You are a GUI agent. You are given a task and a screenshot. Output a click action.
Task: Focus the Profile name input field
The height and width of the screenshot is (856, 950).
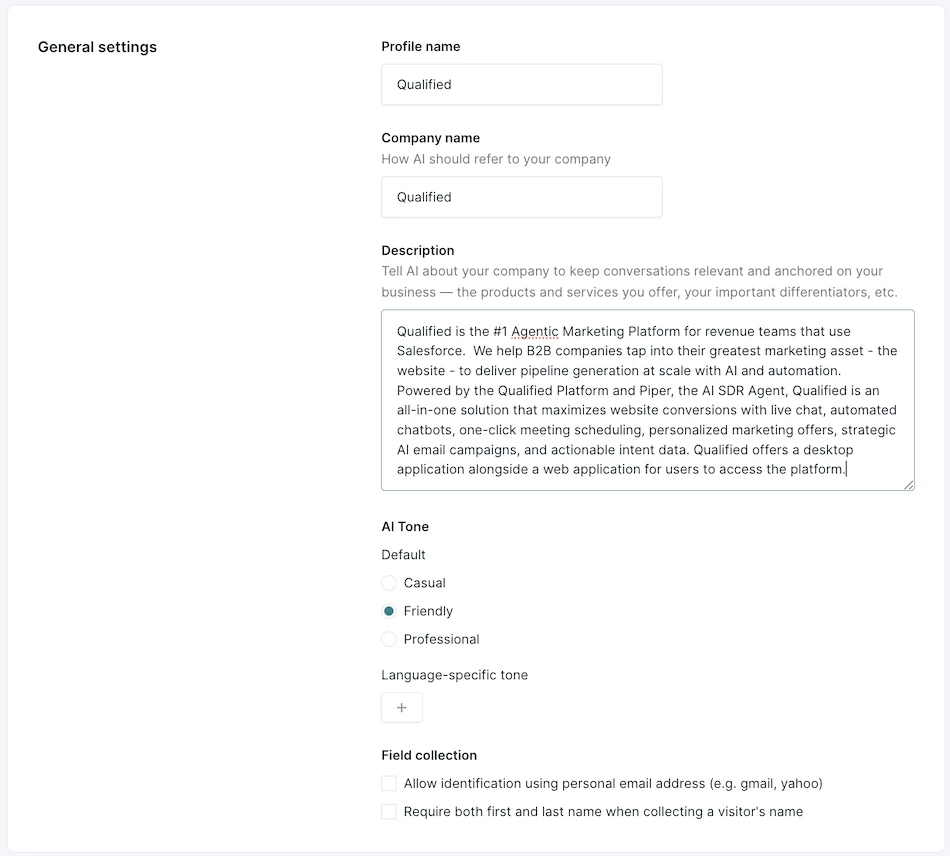coord(522,84)
